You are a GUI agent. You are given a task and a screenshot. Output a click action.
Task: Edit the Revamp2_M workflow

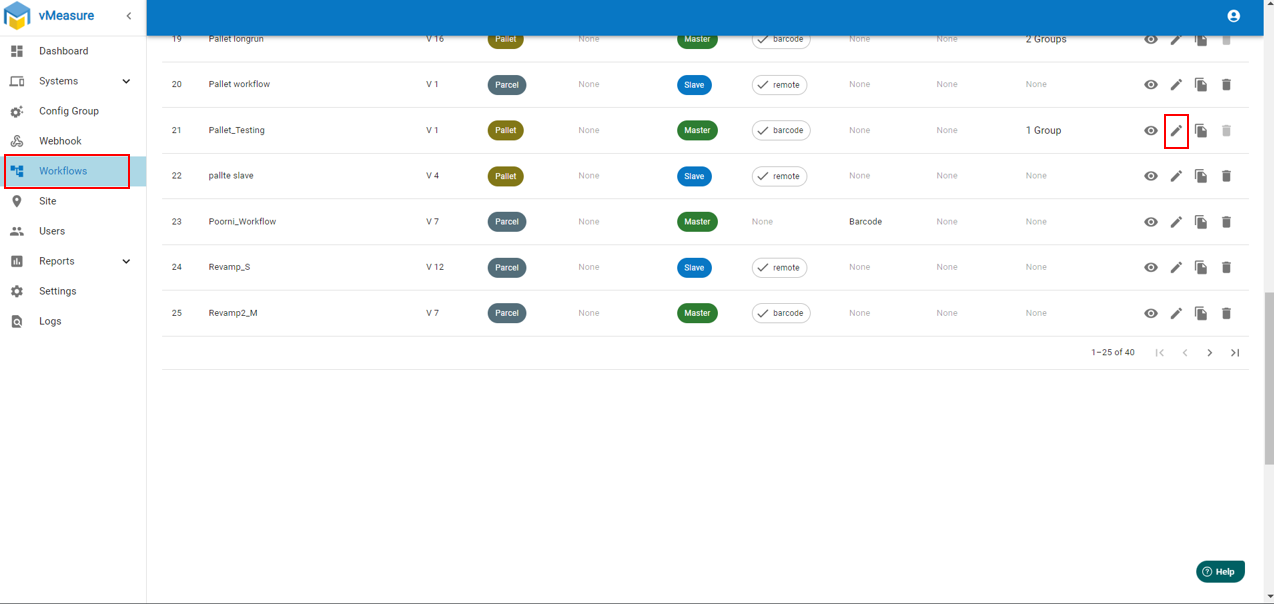tap(1176, 313)
